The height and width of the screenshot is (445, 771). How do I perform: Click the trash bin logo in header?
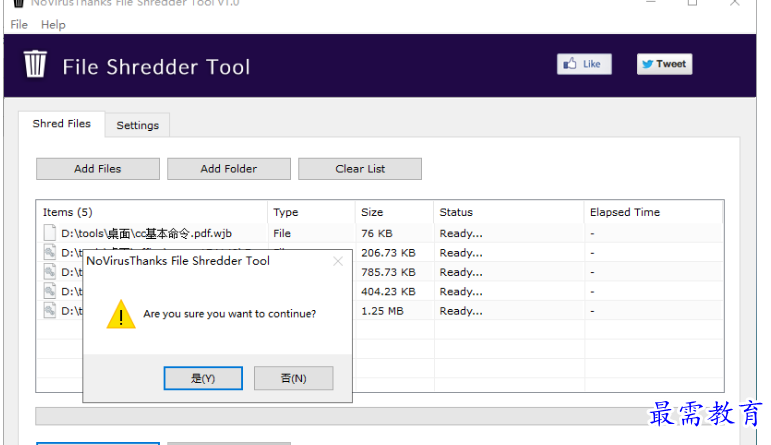[35, 64]
